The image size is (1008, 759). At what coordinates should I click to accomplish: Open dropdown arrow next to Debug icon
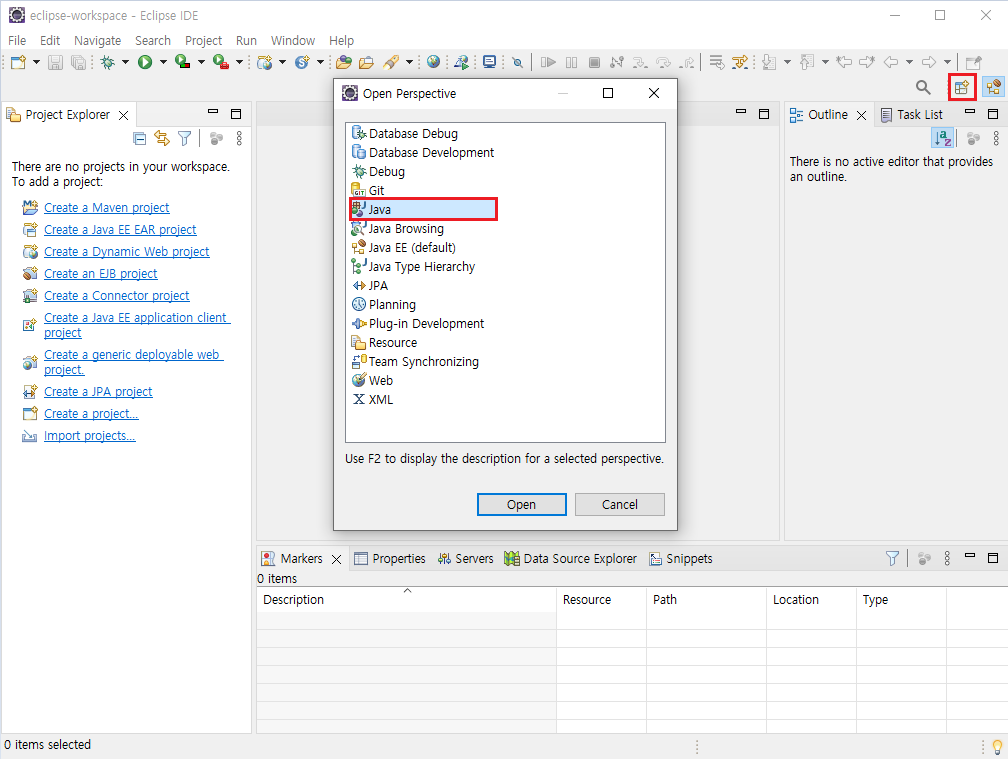click(125, 62)
